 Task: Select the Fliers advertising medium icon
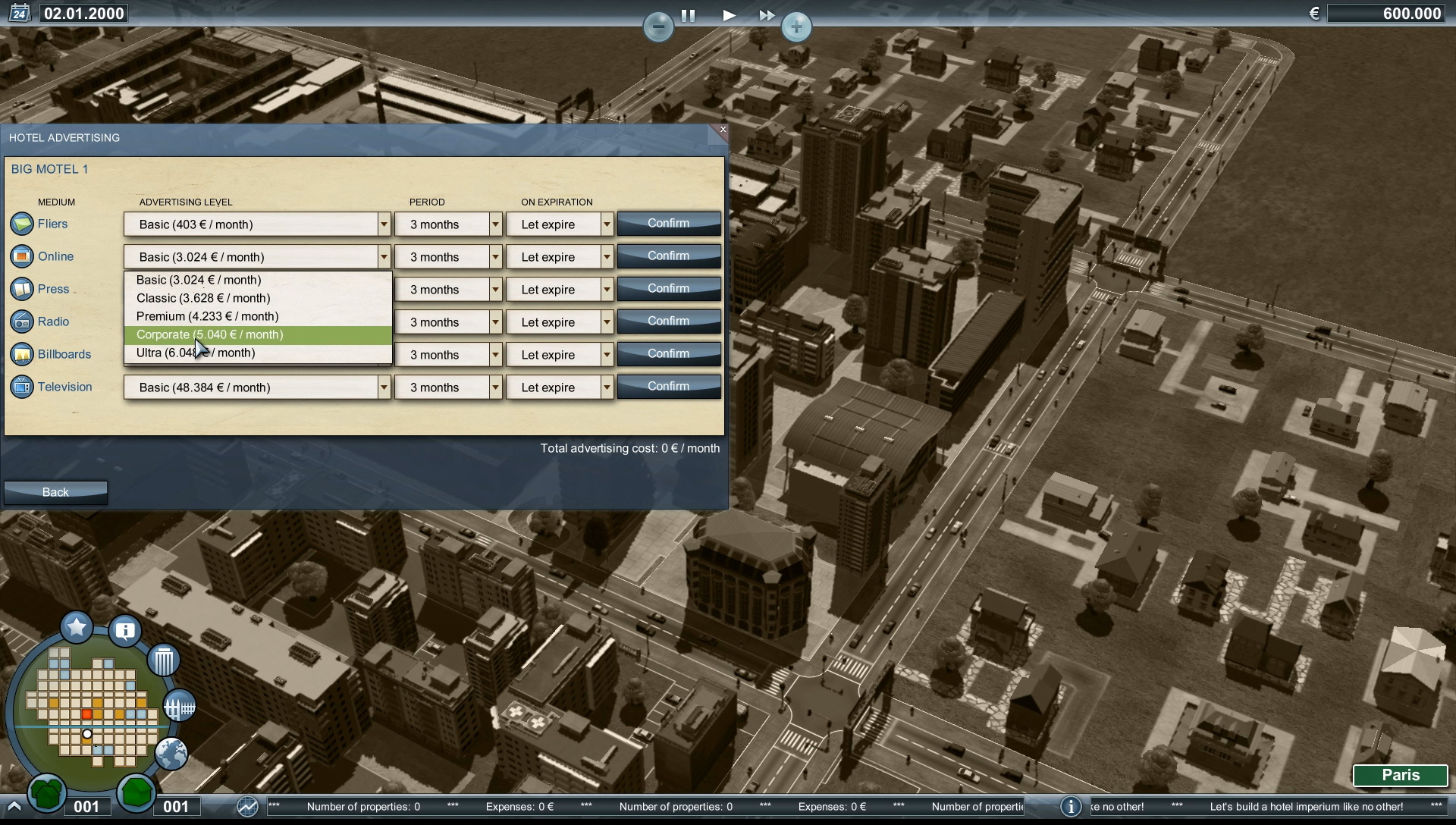coord(22,224)
